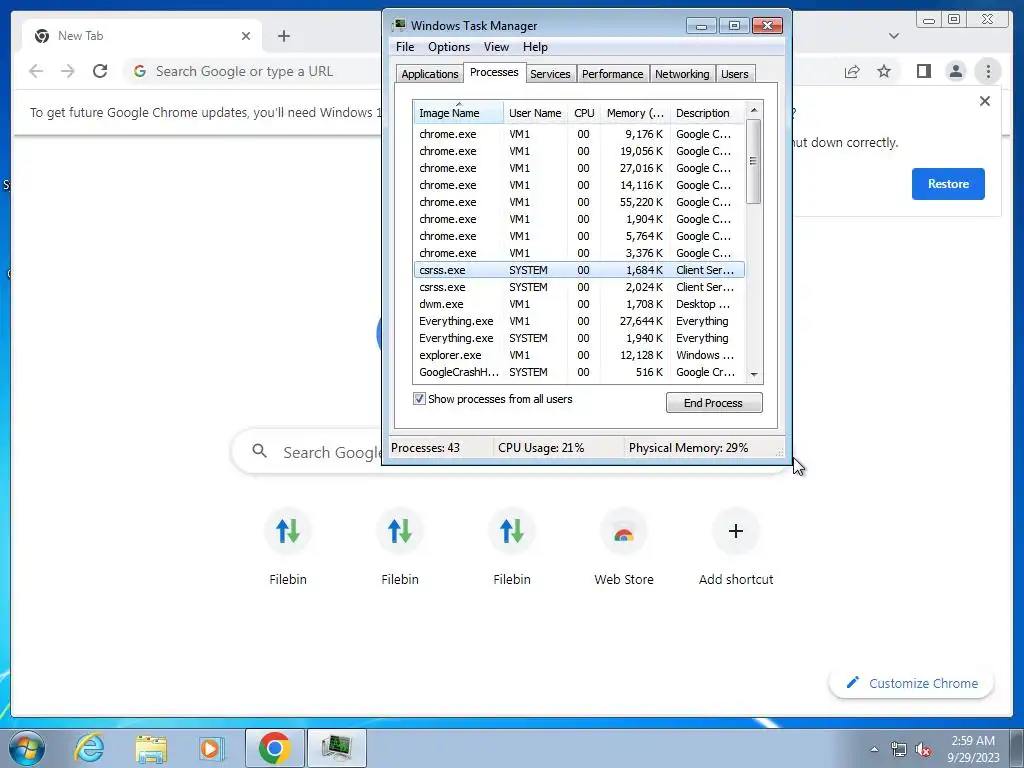
Task: Open volume control in system tray
Action: [923, 750]
